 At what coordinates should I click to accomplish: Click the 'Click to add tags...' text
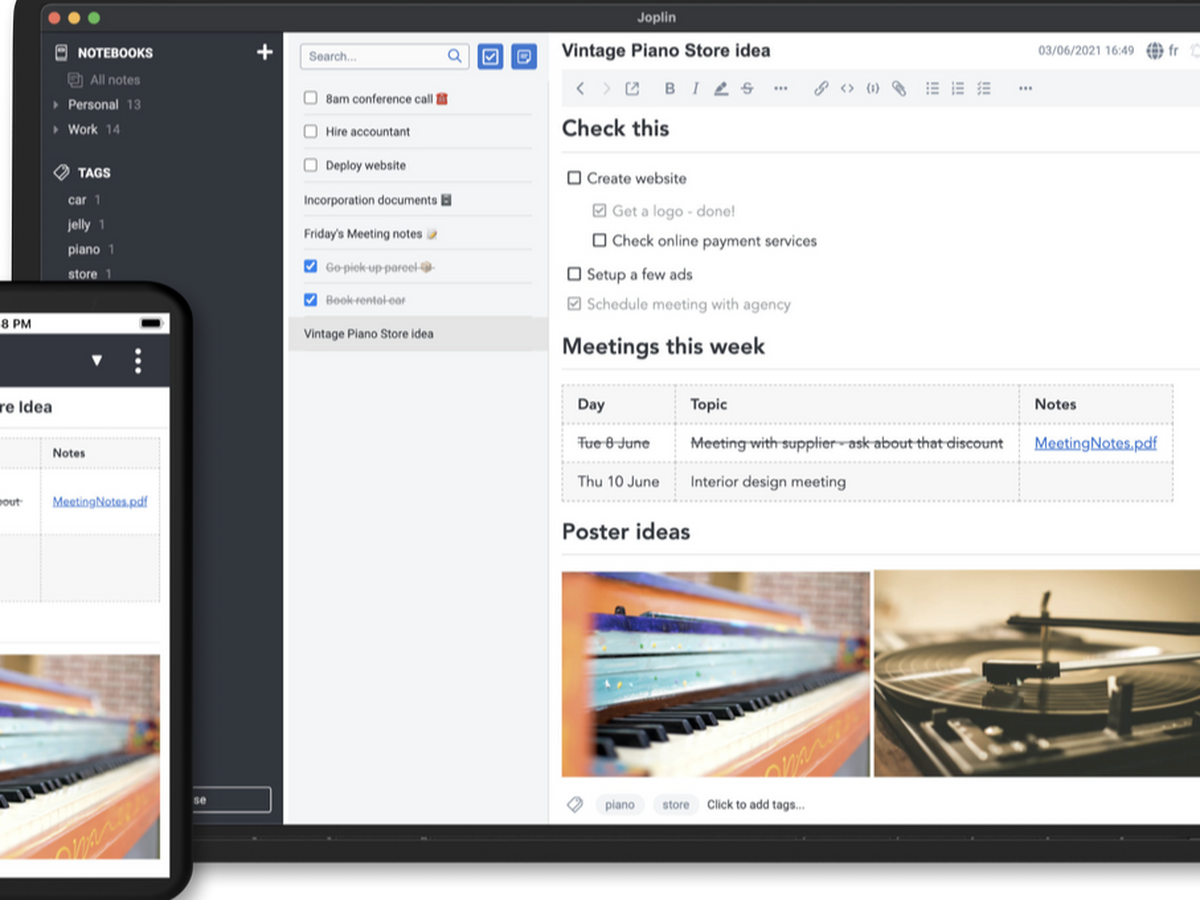pyautogui.click(x=755, y=805)
